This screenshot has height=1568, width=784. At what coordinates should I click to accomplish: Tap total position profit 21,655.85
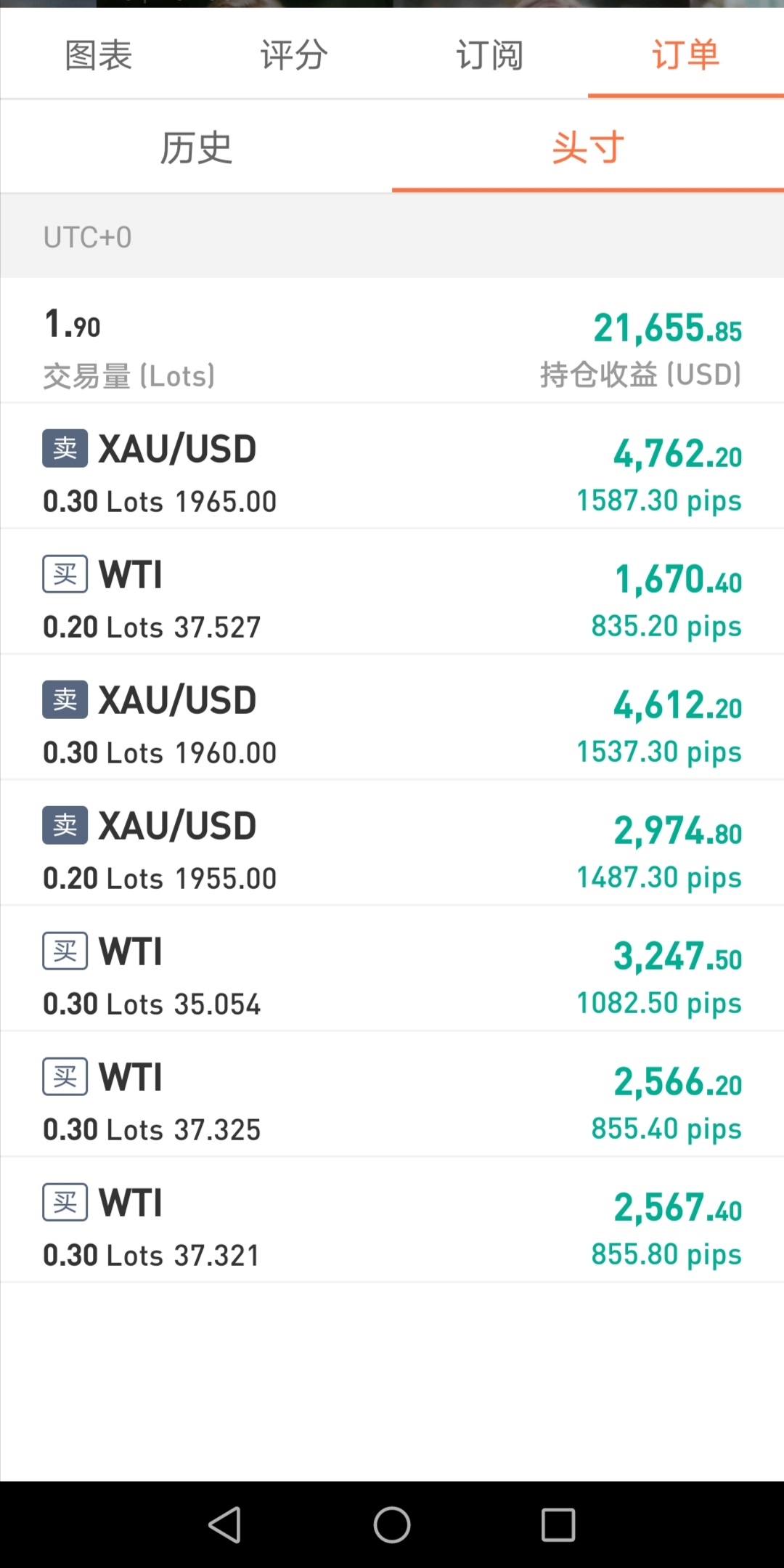point(667,328)
